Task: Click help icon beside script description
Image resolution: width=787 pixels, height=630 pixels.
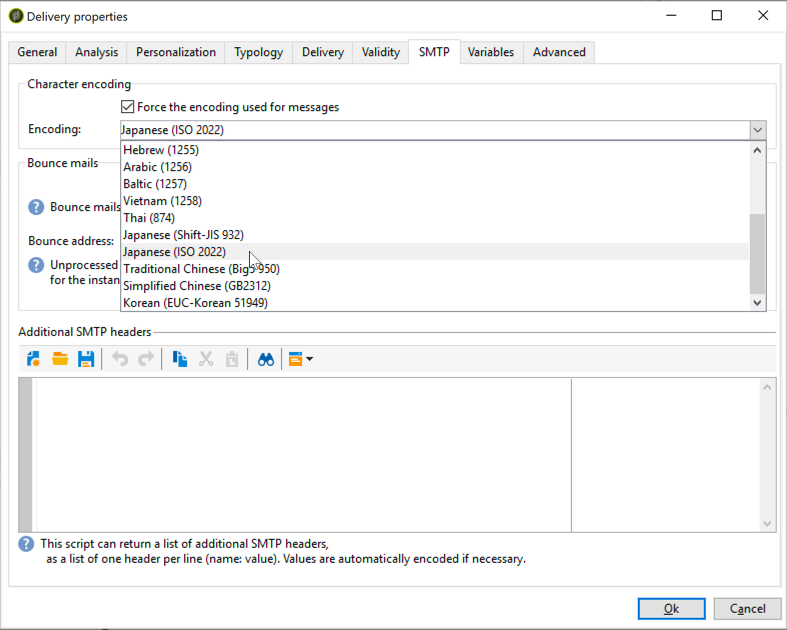Action: (26, 544)
